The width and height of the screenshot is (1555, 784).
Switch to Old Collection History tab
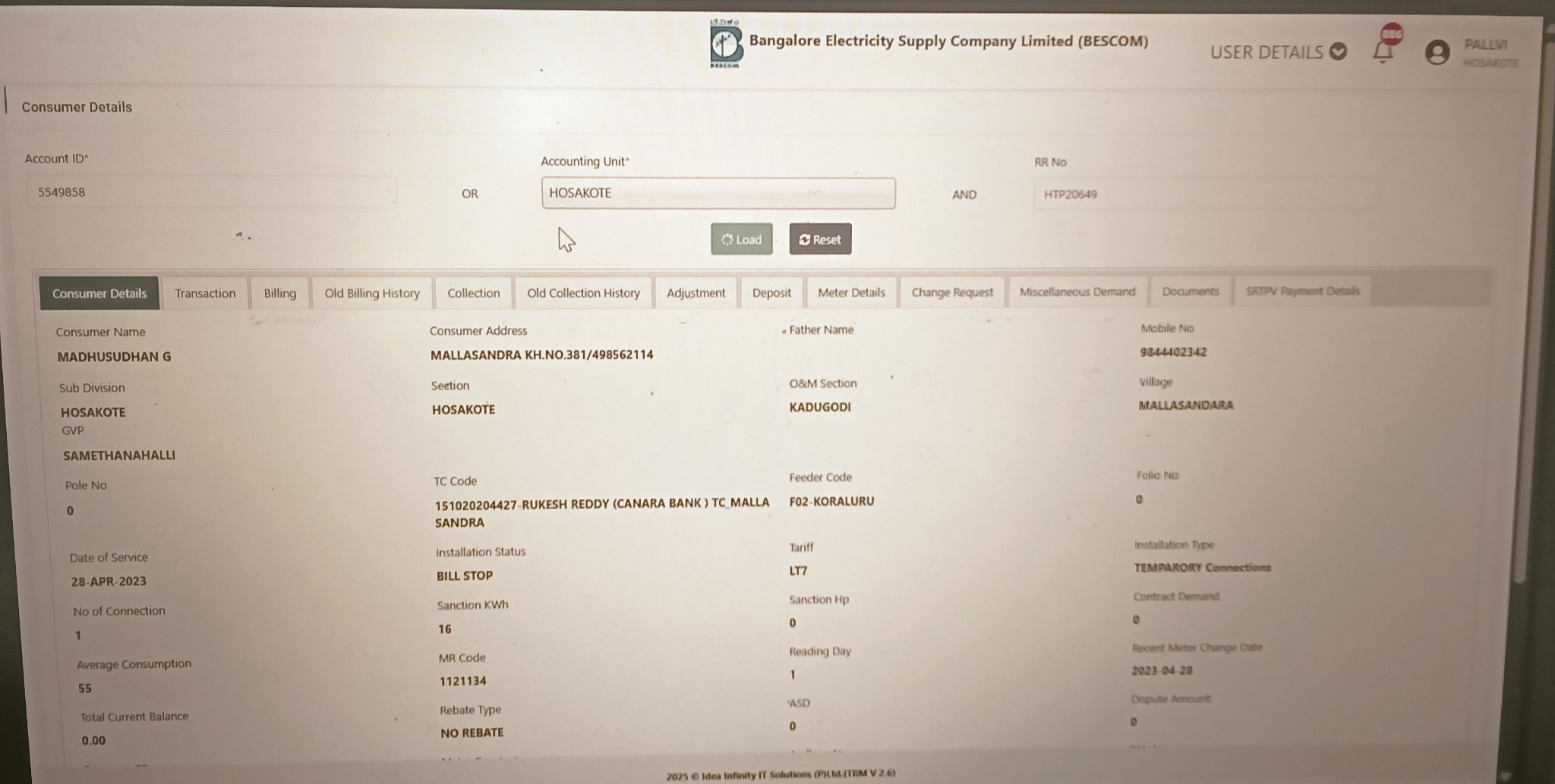point(583,293)
